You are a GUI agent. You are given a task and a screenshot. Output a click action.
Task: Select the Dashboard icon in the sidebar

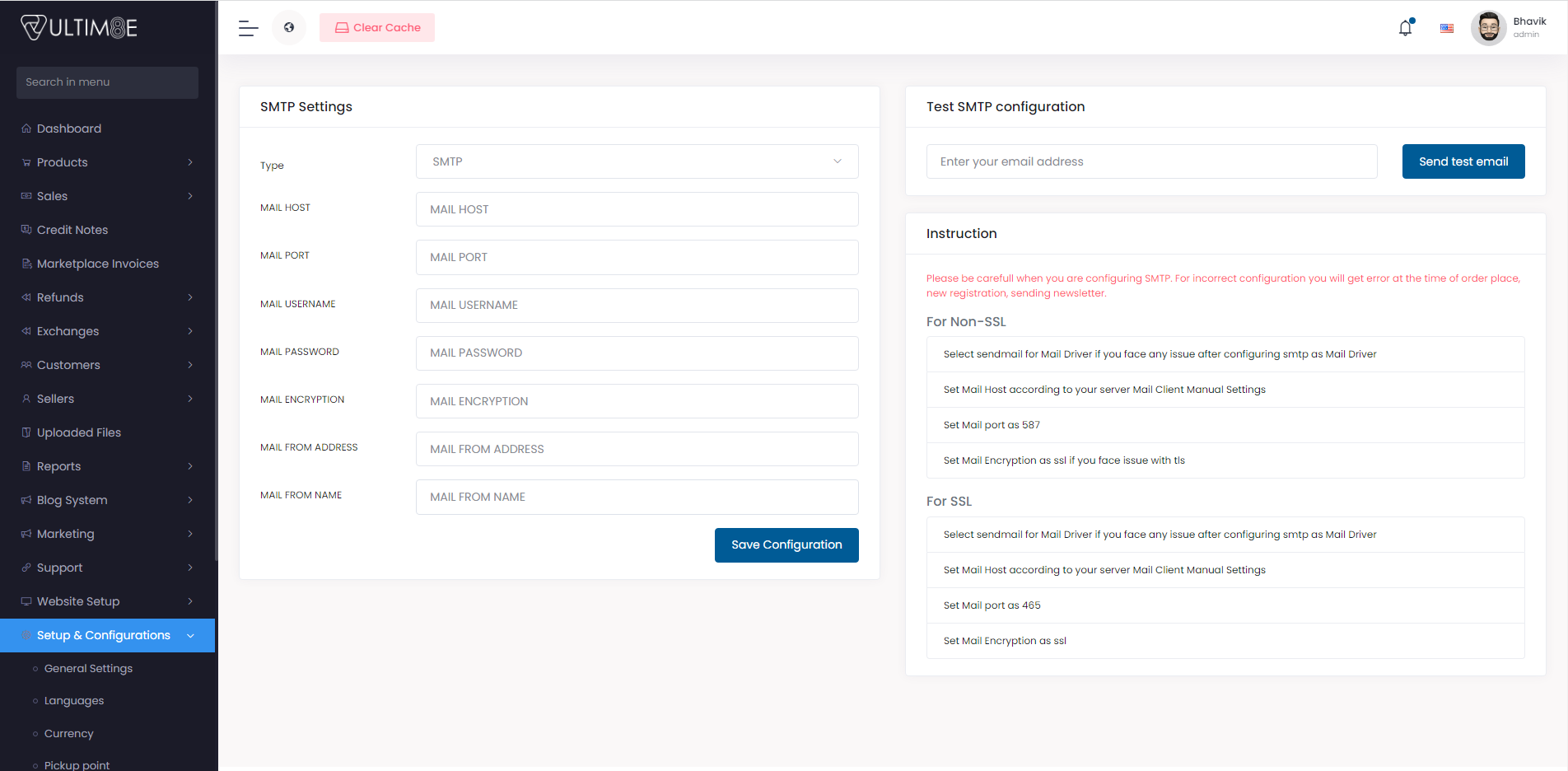tap(26, 128)
